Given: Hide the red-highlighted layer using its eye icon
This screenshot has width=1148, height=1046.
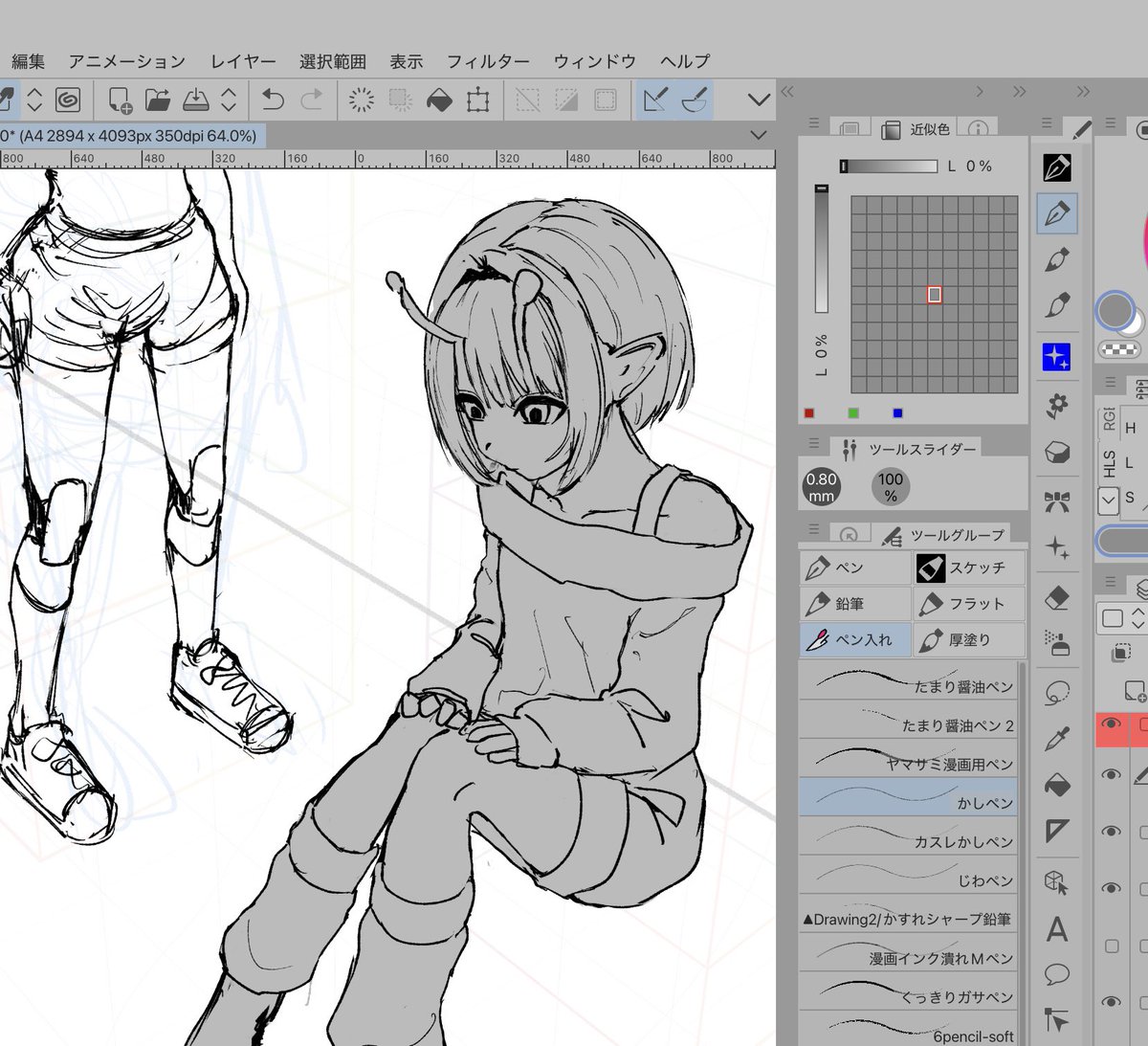Looking at the screenshot, I should (x=1111, y=724).
